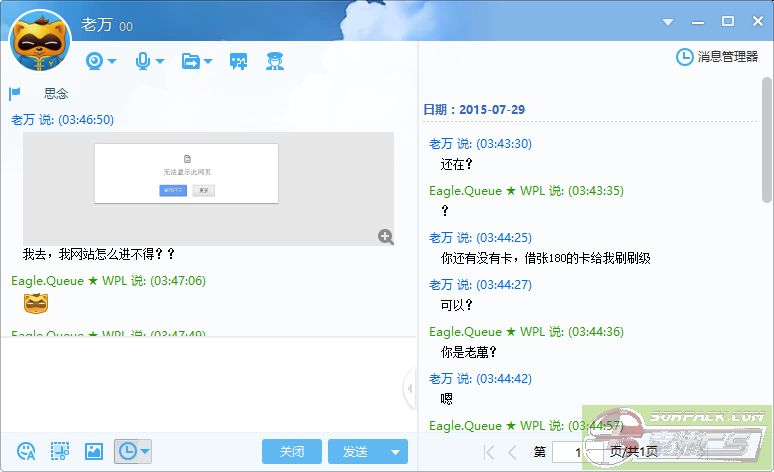Start a voice call with the microphone icon

pyautogui.click(x=143, y=61)
